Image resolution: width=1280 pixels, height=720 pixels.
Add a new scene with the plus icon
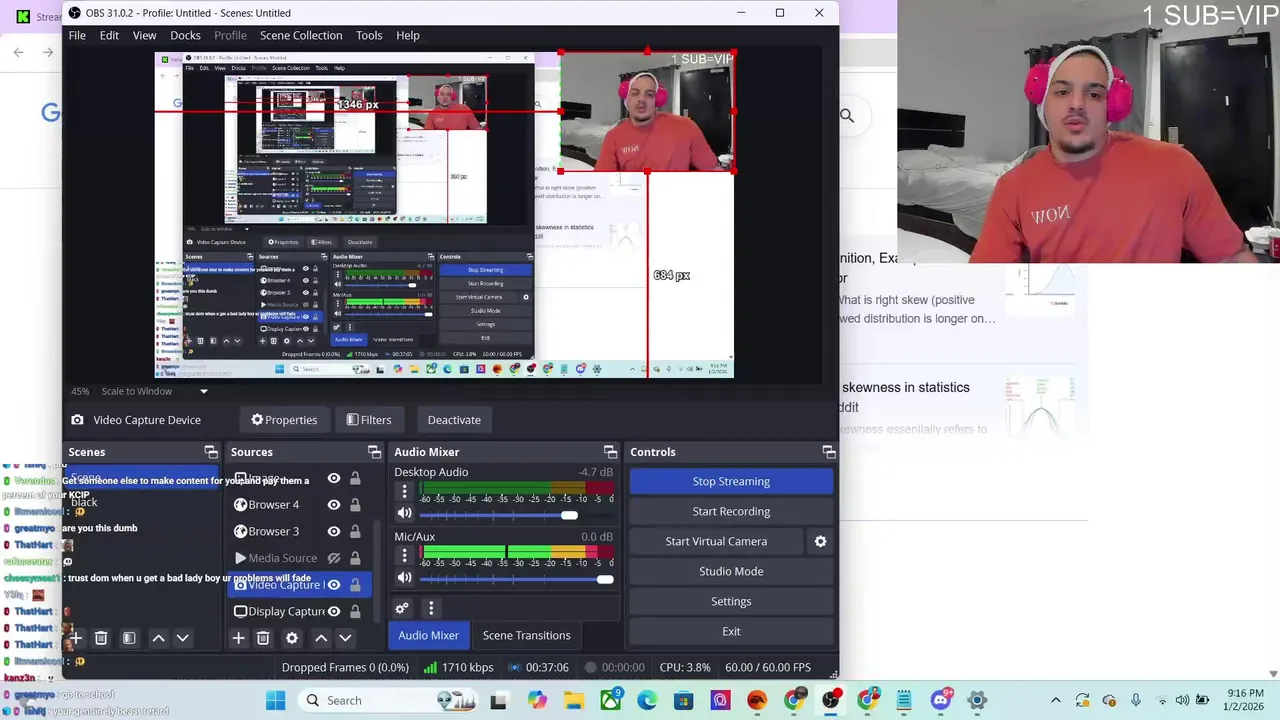tap(75, 638)
